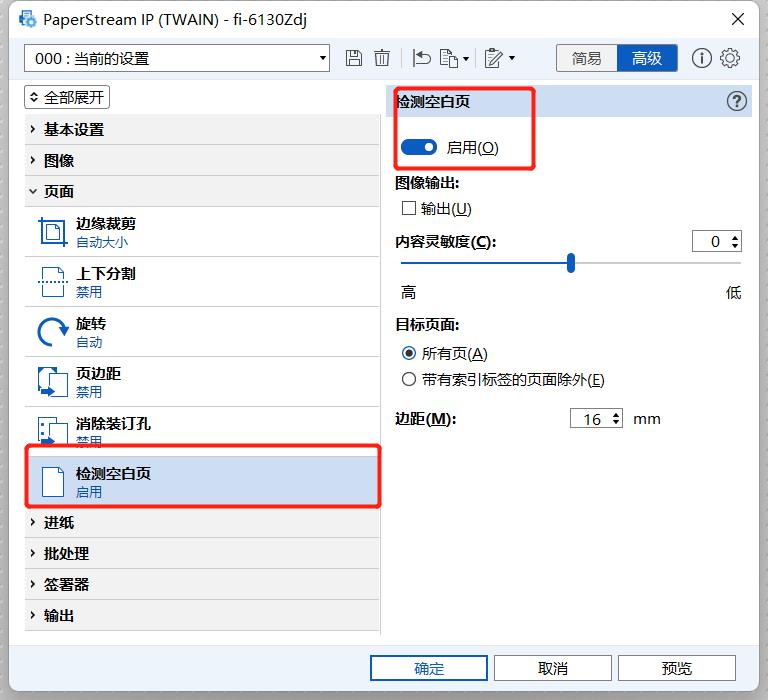Click the 内容灵敏度 slider handle
This screenshot has height=700, width=768.
(x=571, y=263)
